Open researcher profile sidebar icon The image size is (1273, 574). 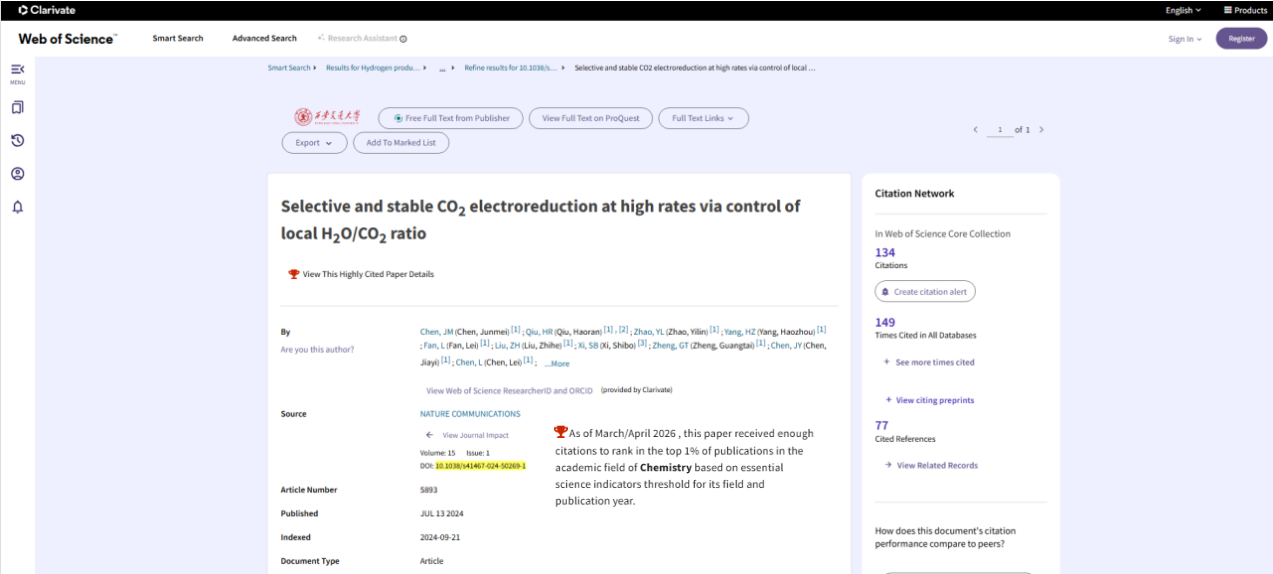pos(17,173)
